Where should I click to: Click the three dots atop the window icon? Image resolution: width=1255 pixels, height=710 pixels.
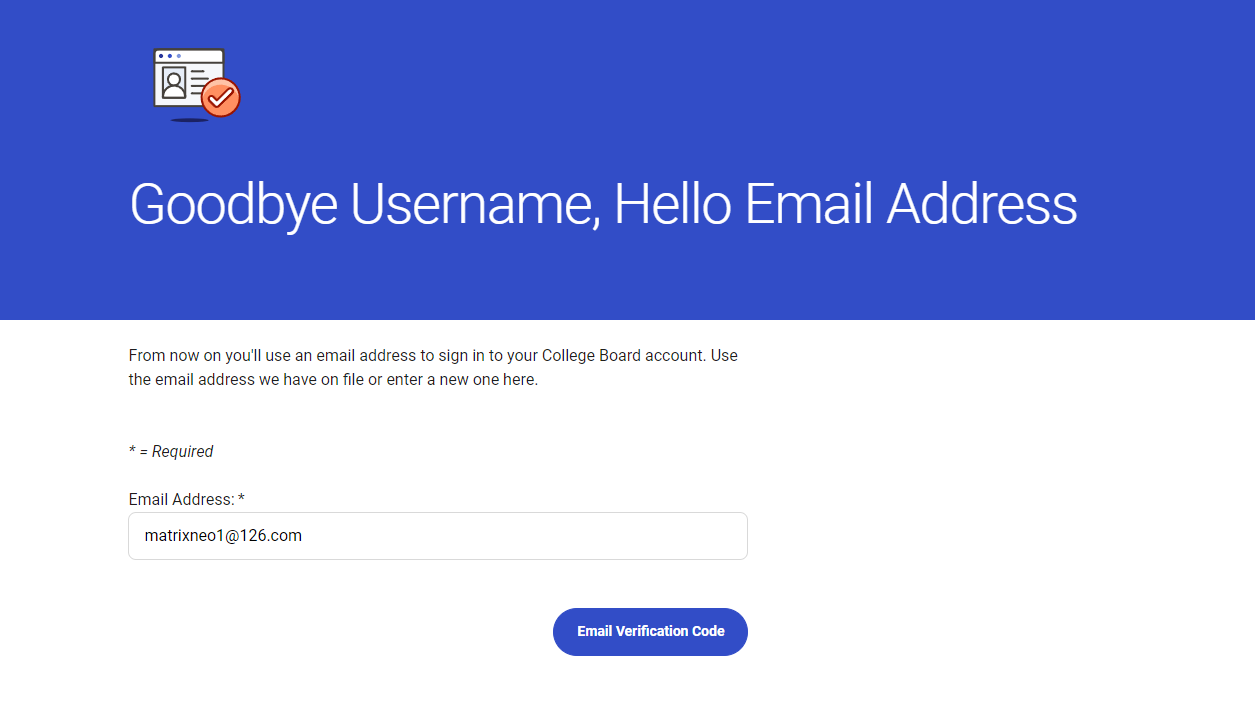click(x=169, y=56)
